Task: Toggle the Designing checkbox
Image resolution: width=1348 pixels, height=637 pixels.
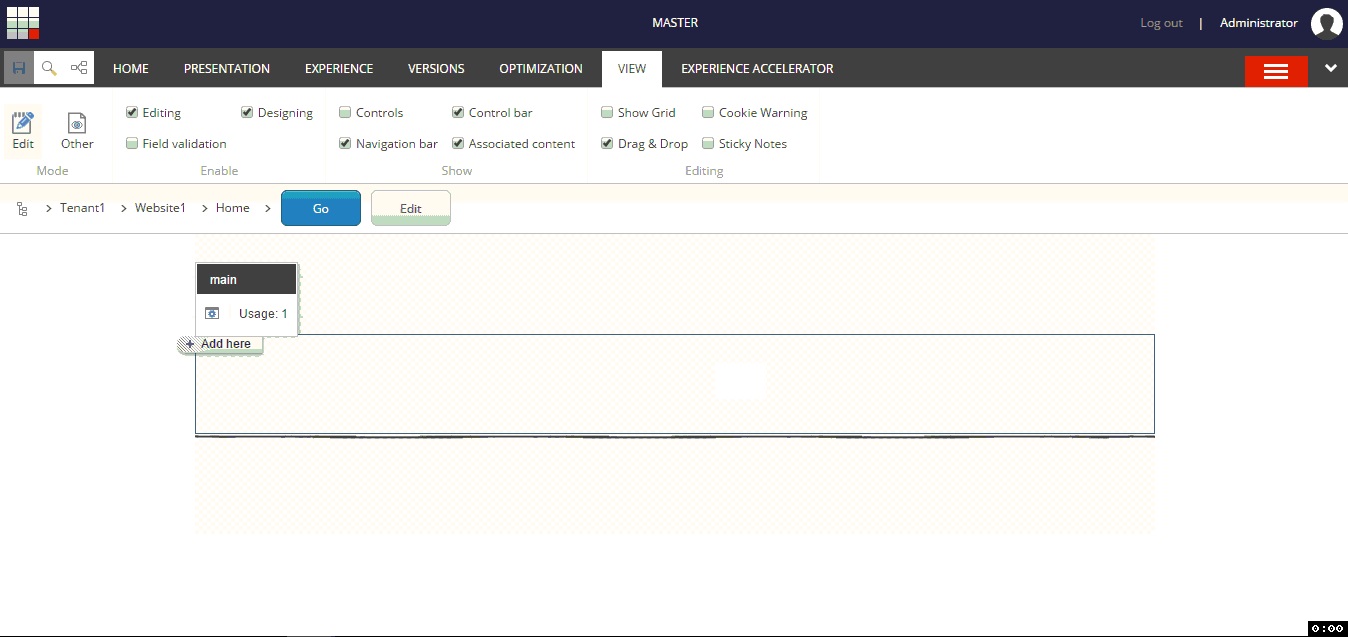Action: pyautogui.click(x=247, y=112)
